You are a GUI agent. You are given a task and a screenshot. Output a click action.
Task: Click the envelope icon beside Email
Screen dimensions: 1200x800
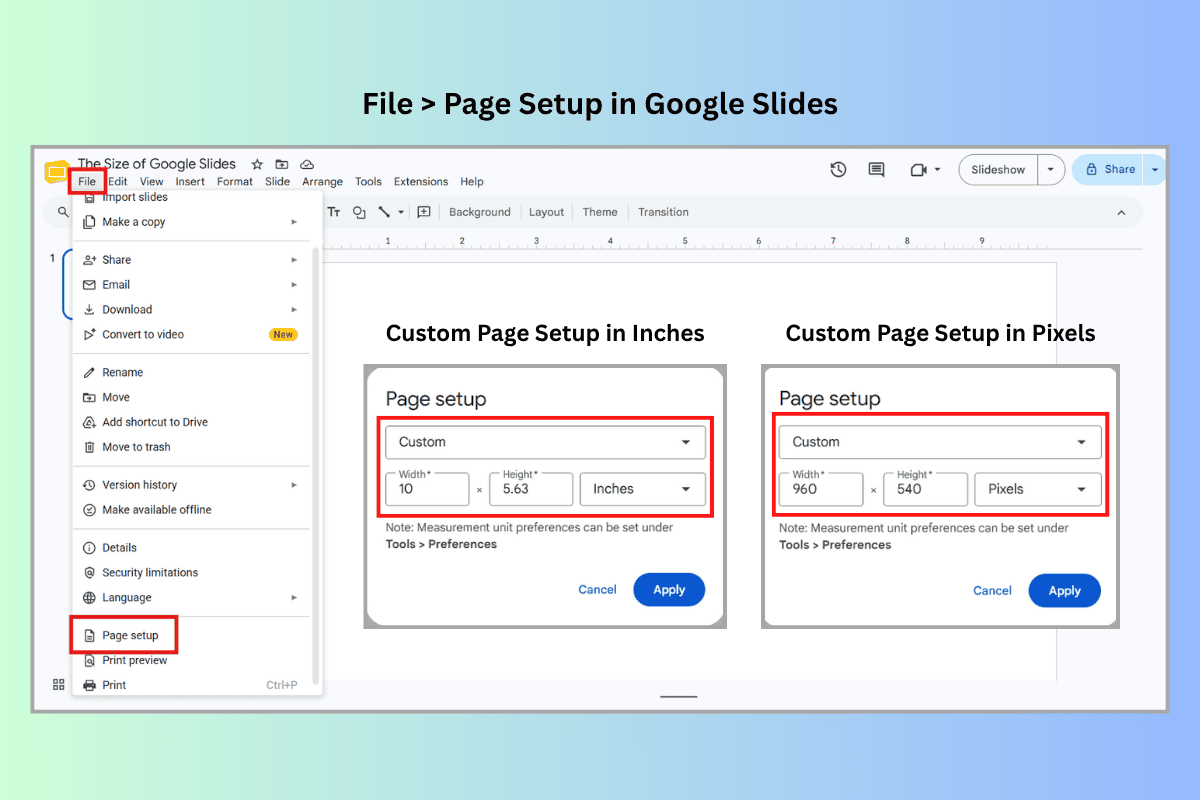point(89,285)
